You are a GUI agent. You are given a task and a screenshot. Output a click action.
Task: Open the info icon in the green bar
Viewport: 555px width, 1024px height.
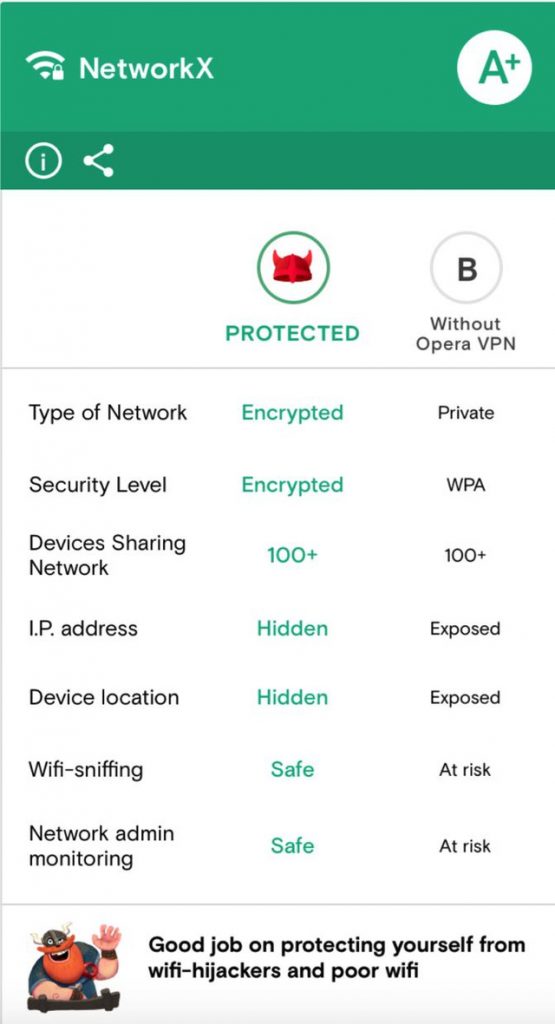point(43,161)
